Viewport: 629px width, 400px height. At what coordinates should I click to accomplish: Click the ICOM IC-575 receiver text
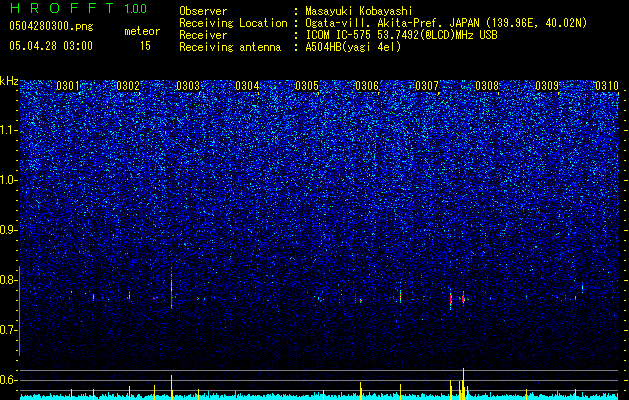[401, 35]
